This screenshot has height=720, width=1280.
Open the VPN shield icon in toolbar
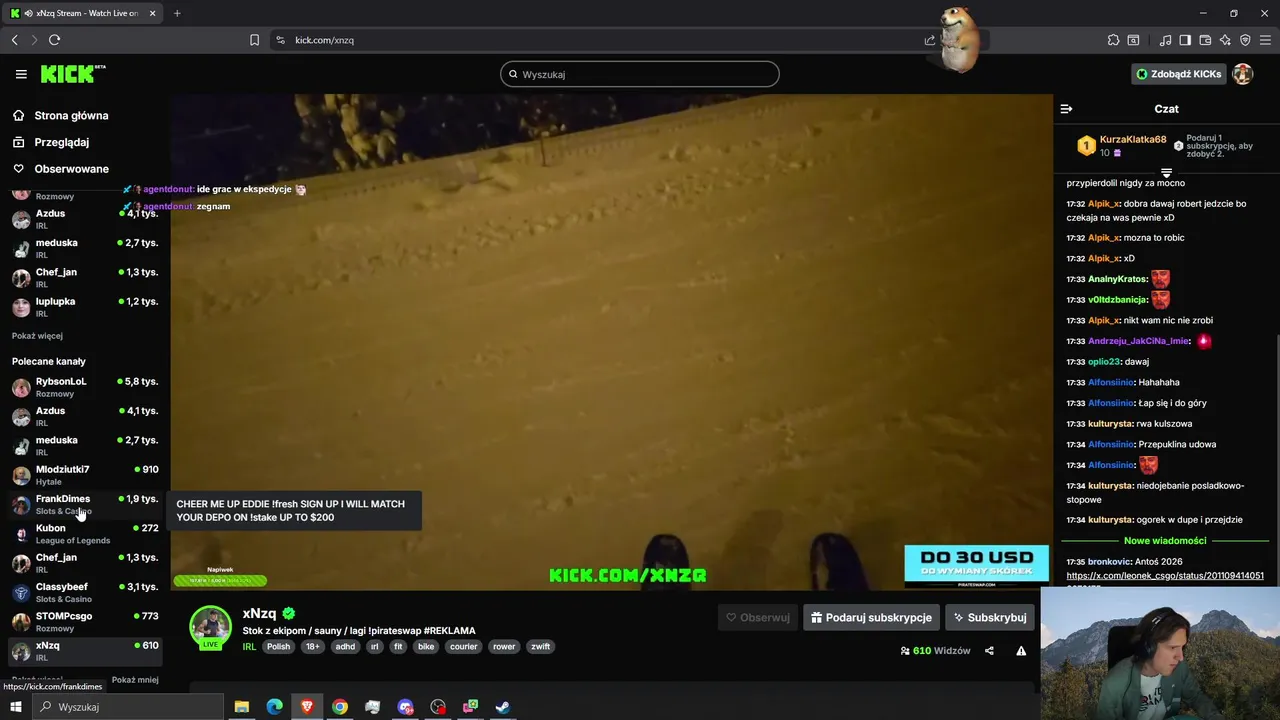[x=1245, y=40]
